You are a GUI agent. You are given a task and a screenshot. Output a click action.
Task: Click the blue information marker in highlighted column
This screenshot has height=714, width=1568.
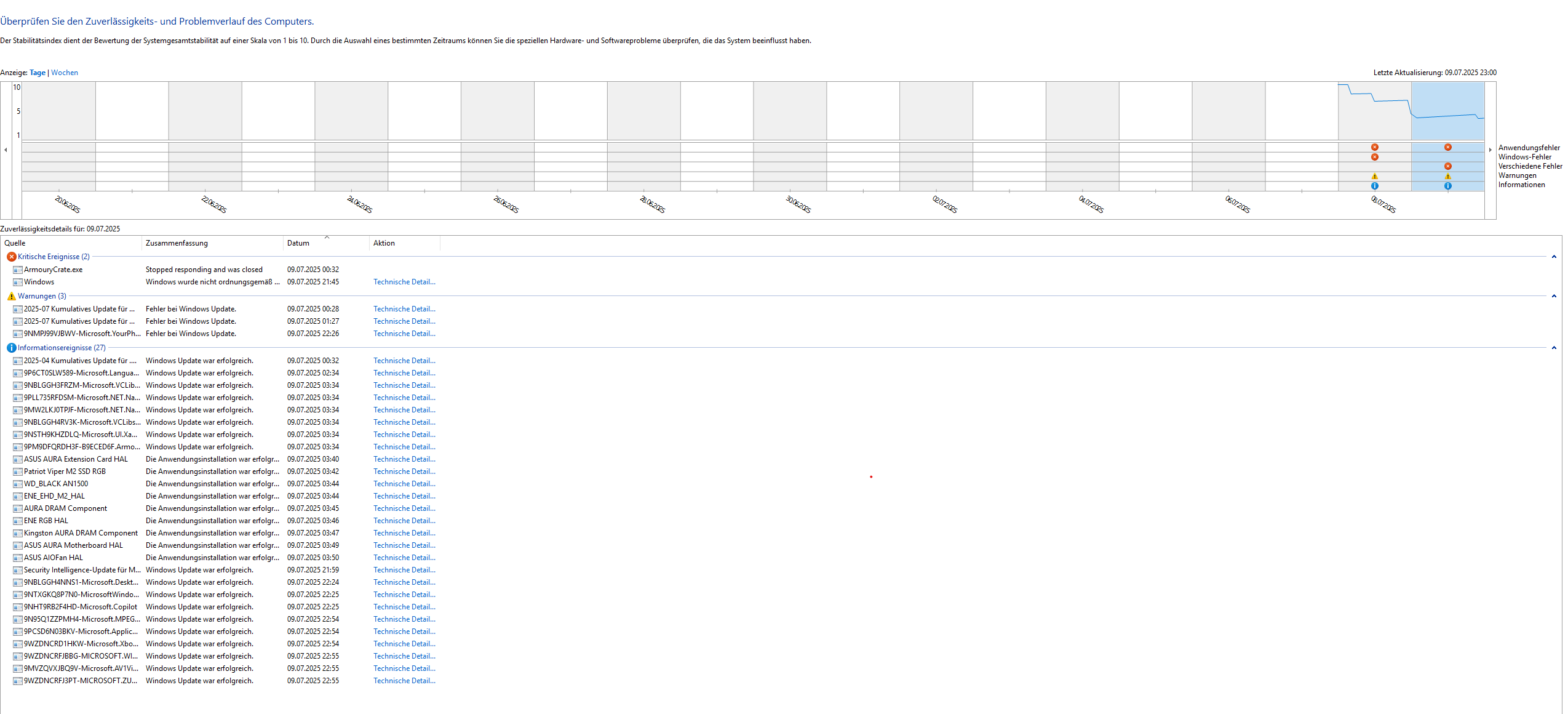[x=1447, y=185]
